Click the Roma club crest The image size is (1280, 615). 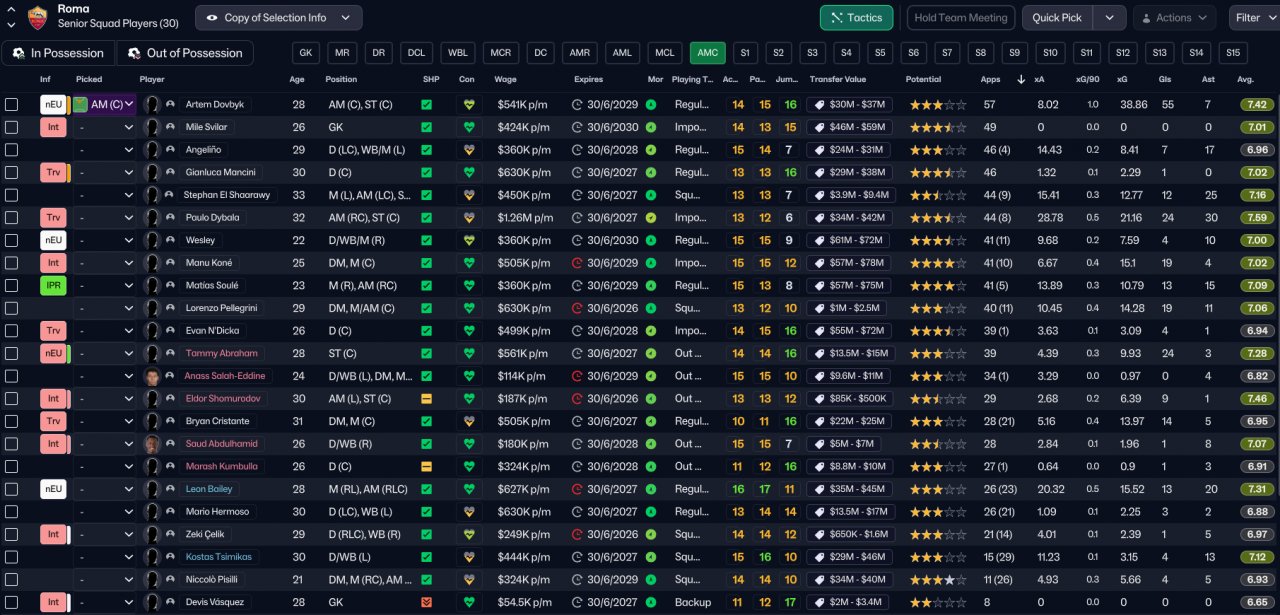[x=37, y=16]
